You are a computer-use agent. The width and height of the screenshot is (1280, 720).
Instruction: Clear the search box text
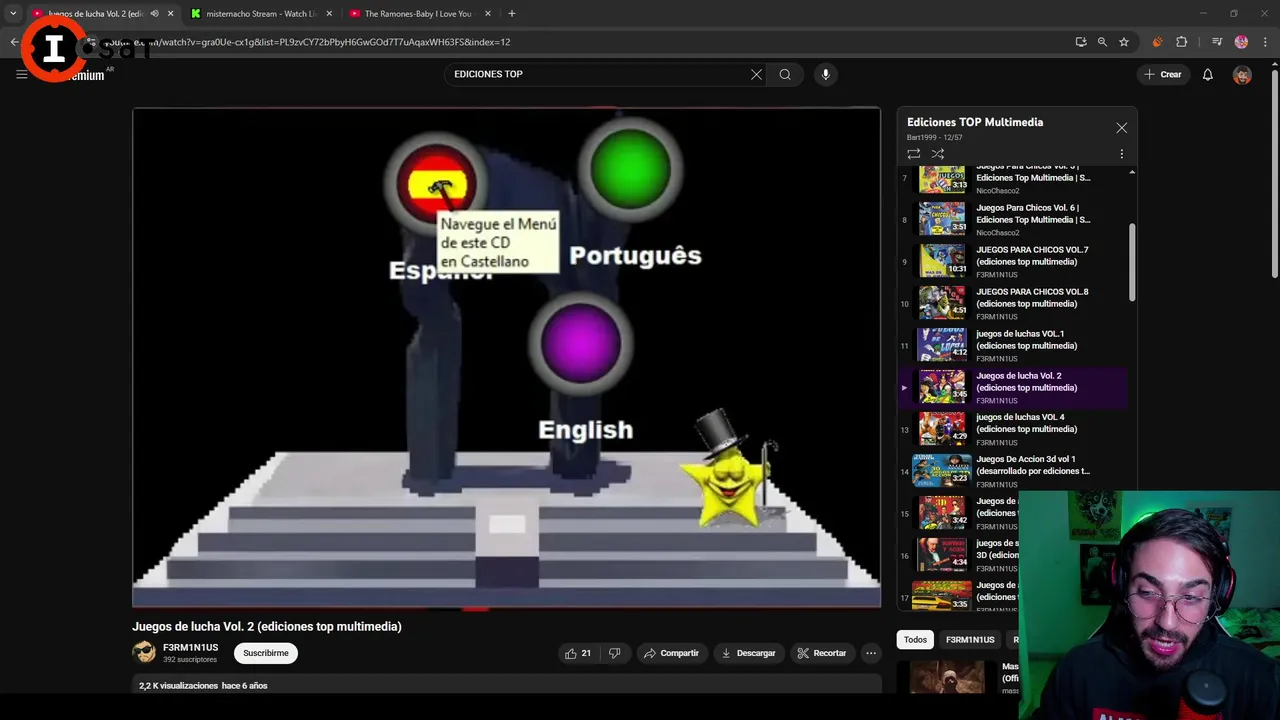756,74
